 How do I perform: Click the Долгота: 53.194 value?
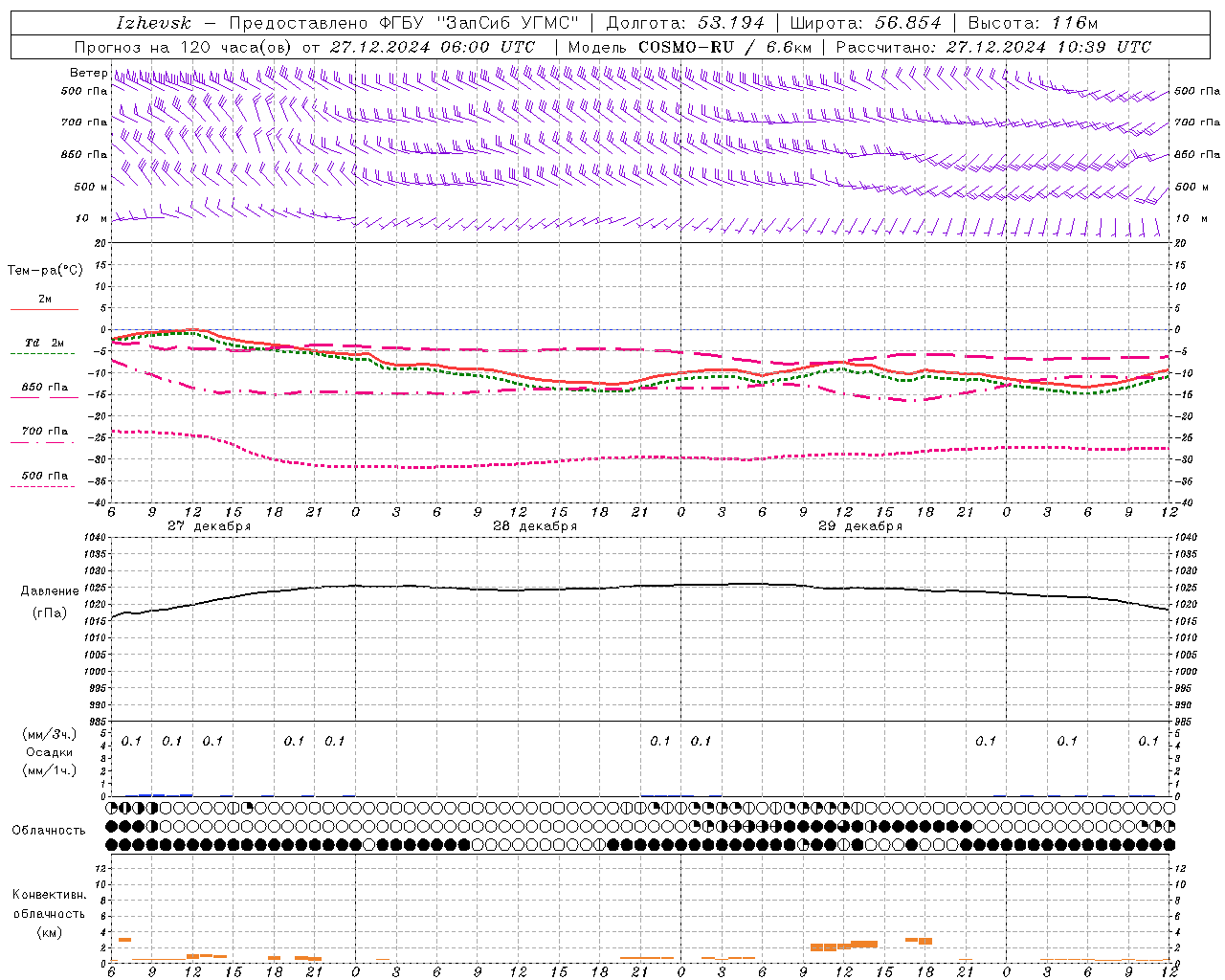685,23
